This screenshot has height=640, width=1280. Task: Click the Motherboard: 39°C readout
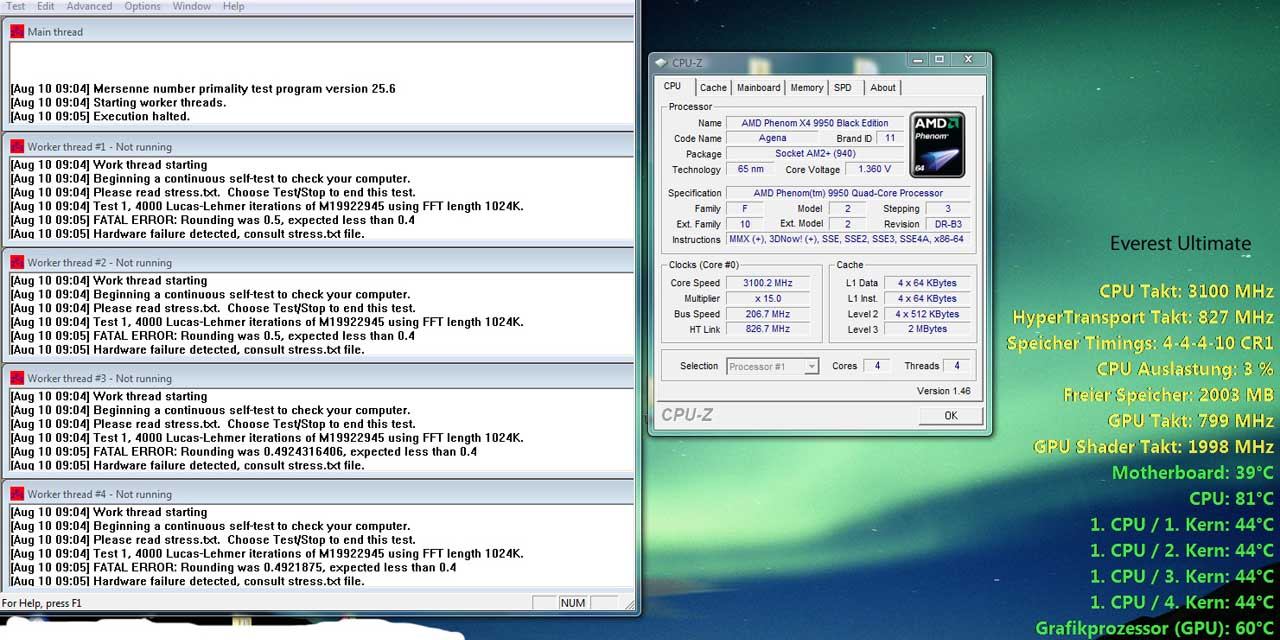[1193, 472]
